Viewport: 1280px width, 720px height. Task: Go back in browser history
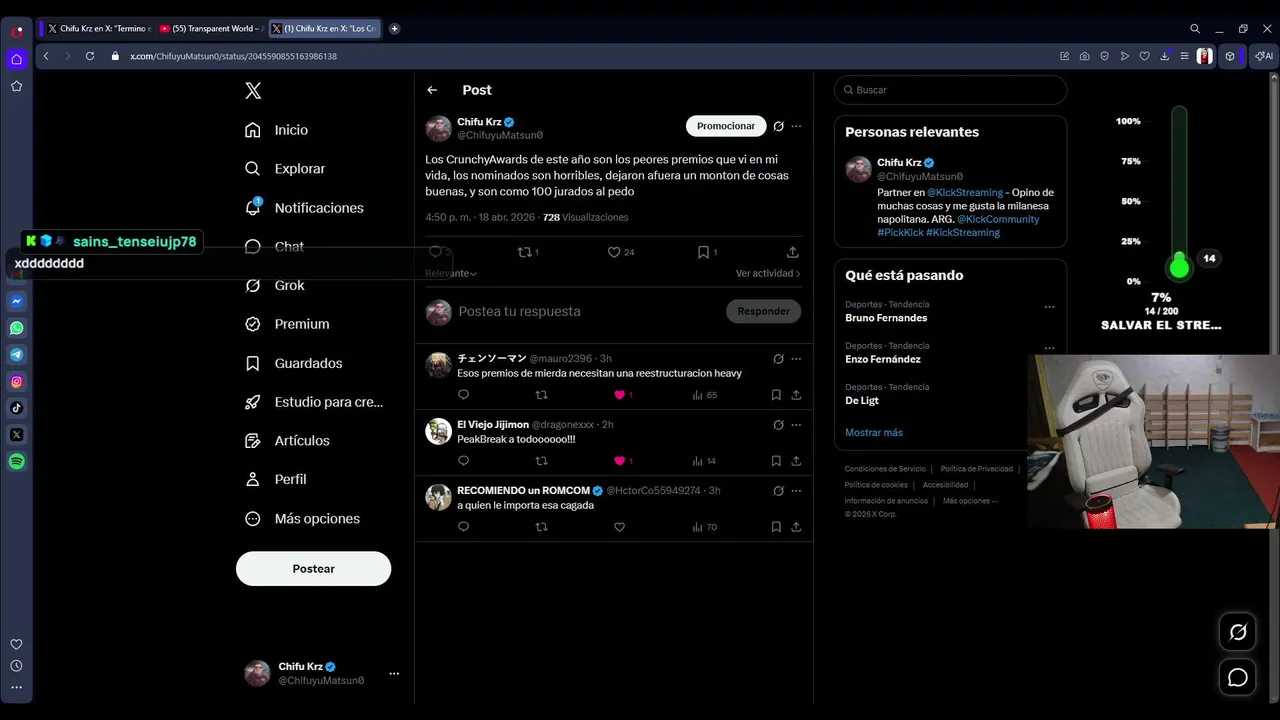point(46,56)
